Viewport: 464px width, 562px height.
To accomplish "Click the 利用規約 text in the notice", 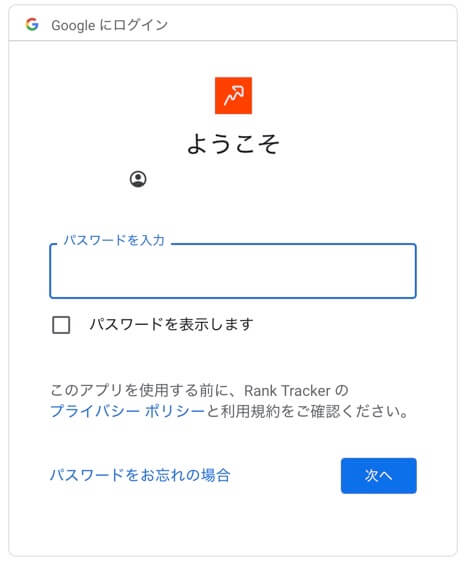I will coord(250,411).
